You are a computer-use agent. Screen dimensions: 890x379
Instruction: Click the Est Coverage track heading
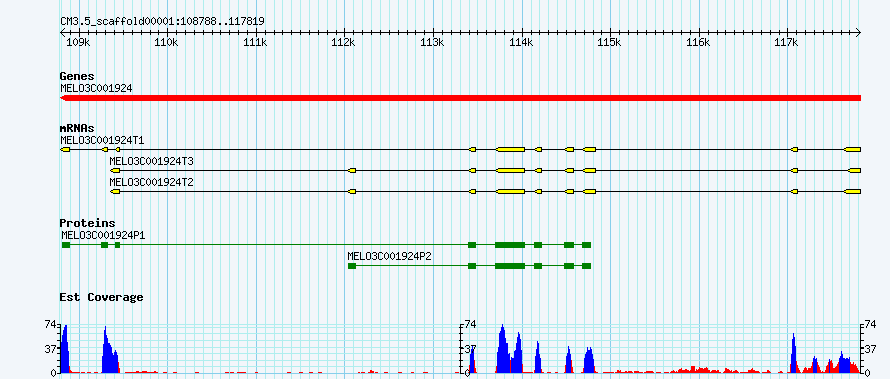tap(101, 297)
